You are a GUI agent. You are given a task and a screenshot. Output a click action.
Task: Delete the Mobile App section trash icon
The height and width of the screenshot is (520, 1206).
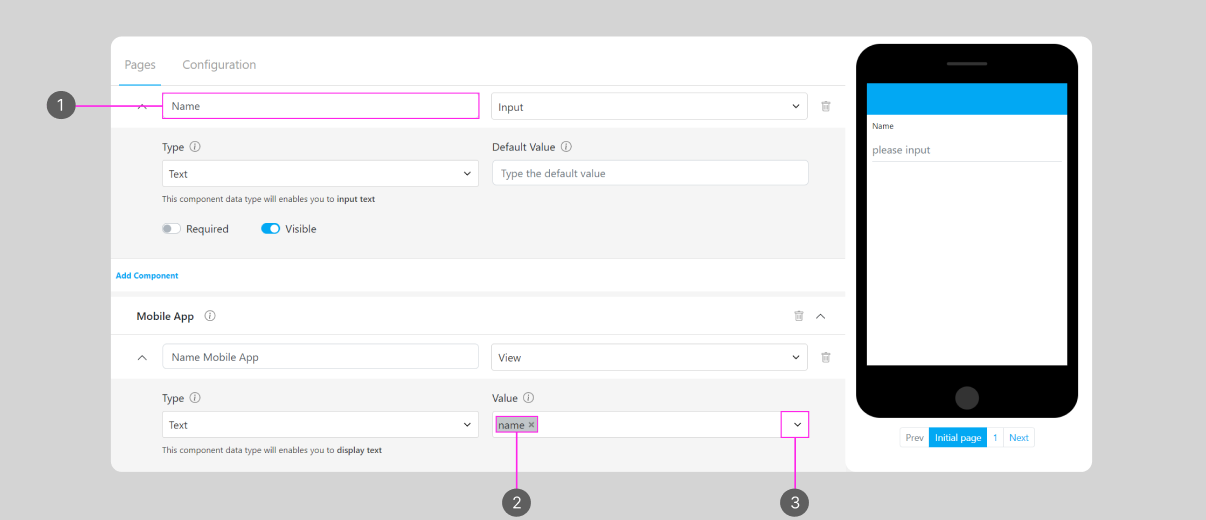(x=798, y=316)
